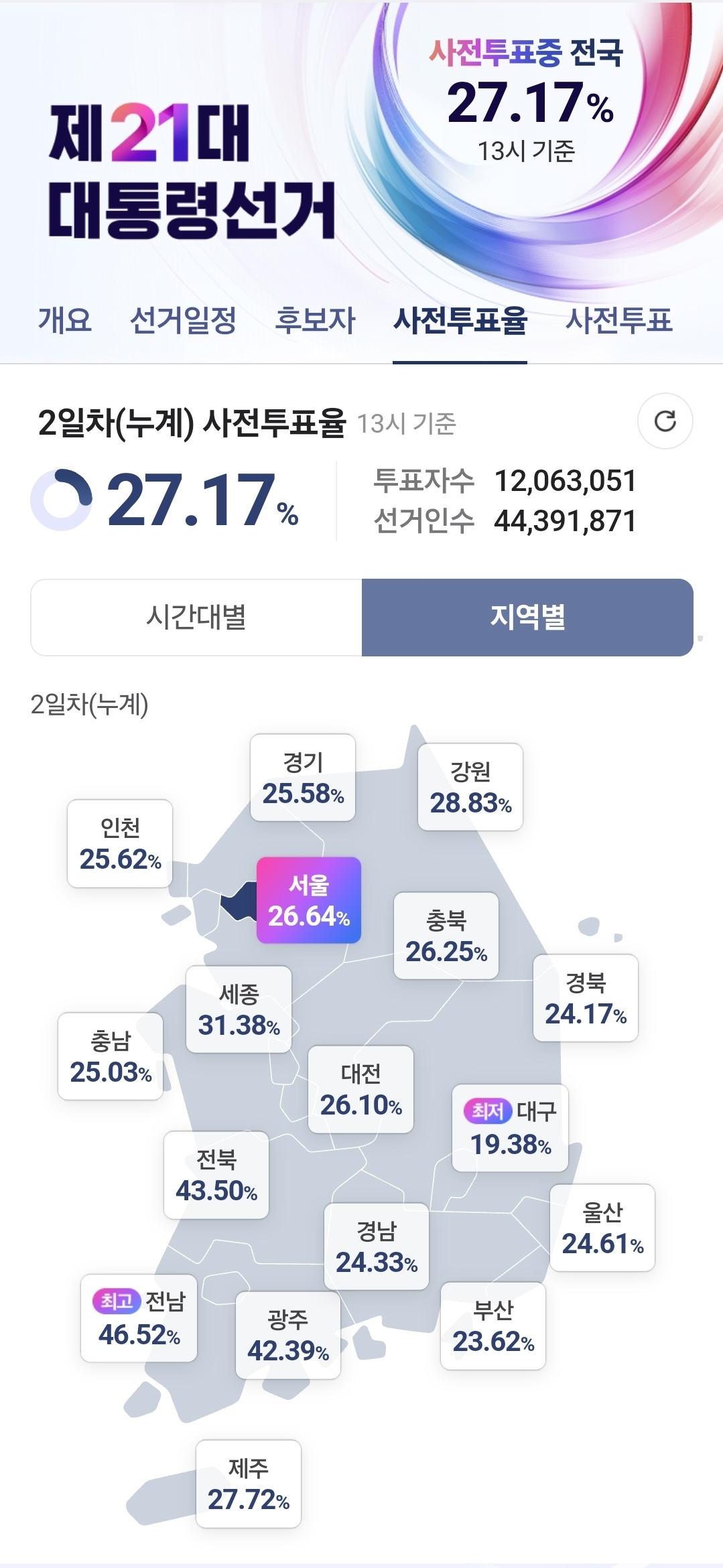Select the 세종 31.38% region card
Image resolution: width=723 pixels, height=1568 pixels.
tap(239, 1009)
